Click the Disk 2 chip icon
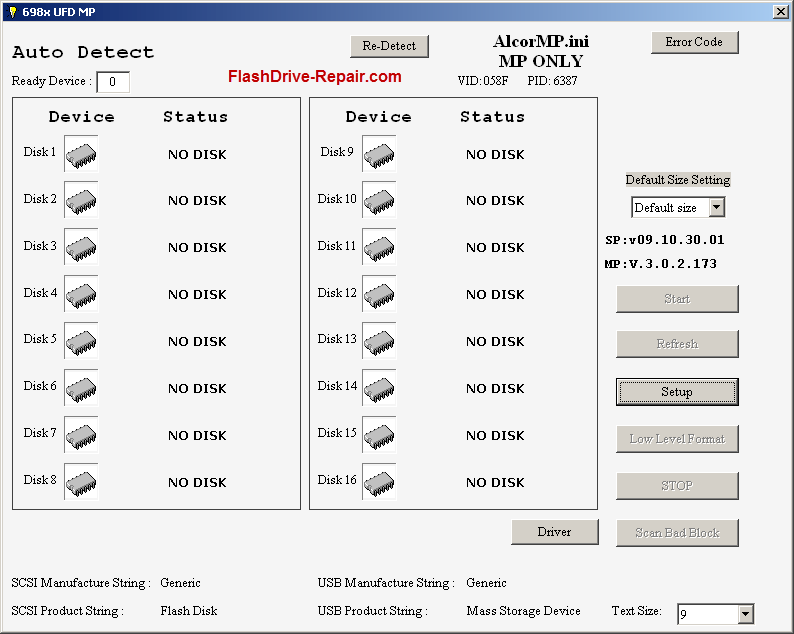Image resolution: width=794 pixels, height=634 pixels. coord(81,200)
